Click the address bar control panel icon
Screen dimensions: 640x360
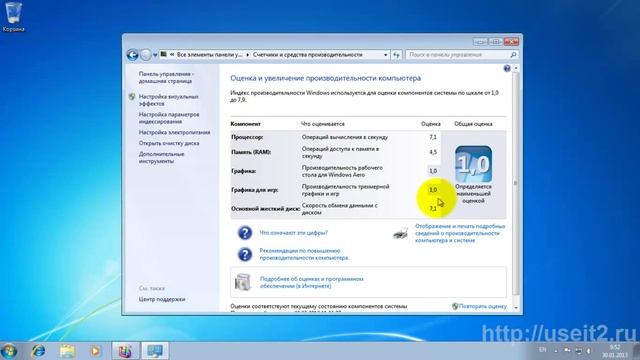click(164, 54)
